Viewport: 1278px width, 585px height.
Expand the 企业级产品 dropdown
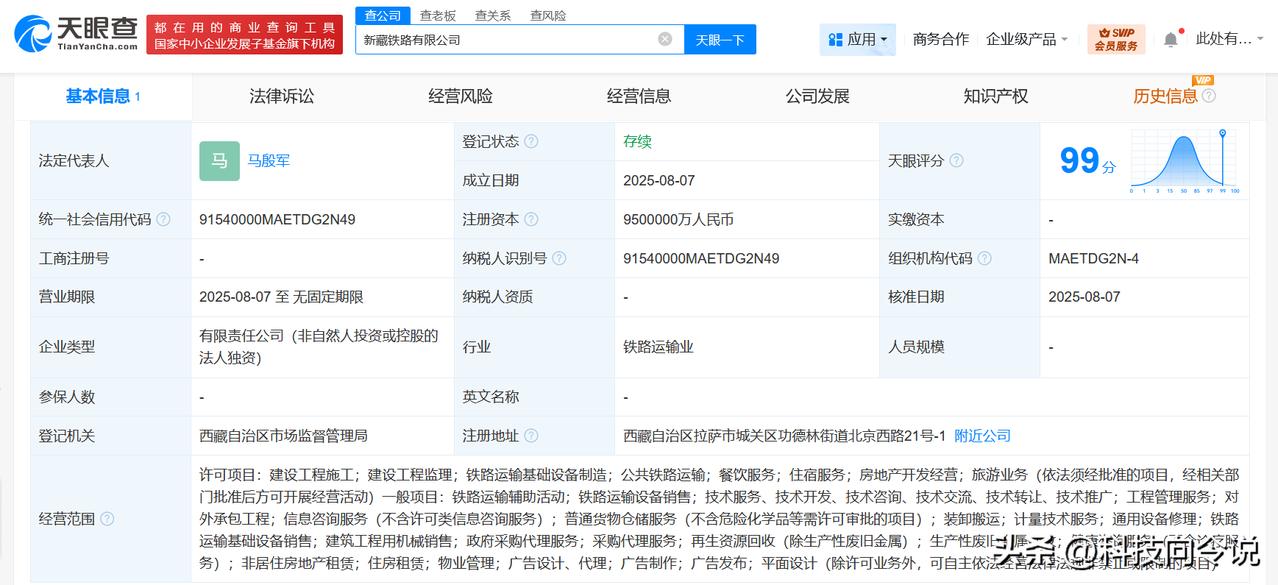click(x=1027, y=40)
